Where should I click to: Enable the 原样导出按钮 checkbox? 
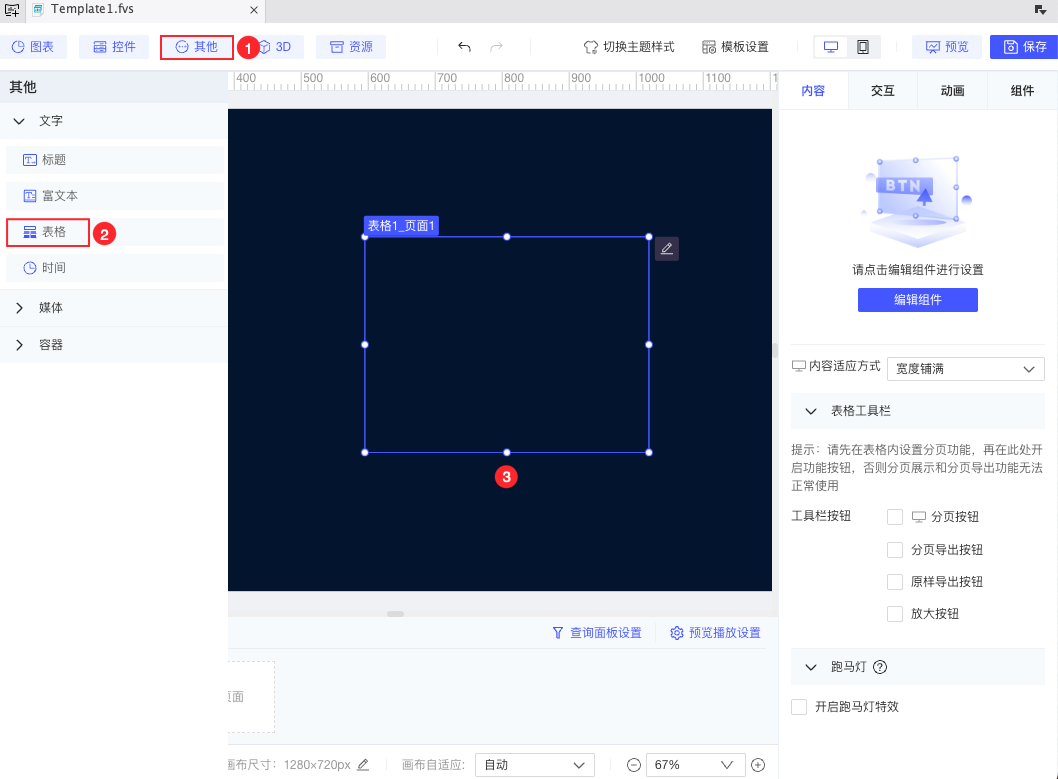click(895, 582)
